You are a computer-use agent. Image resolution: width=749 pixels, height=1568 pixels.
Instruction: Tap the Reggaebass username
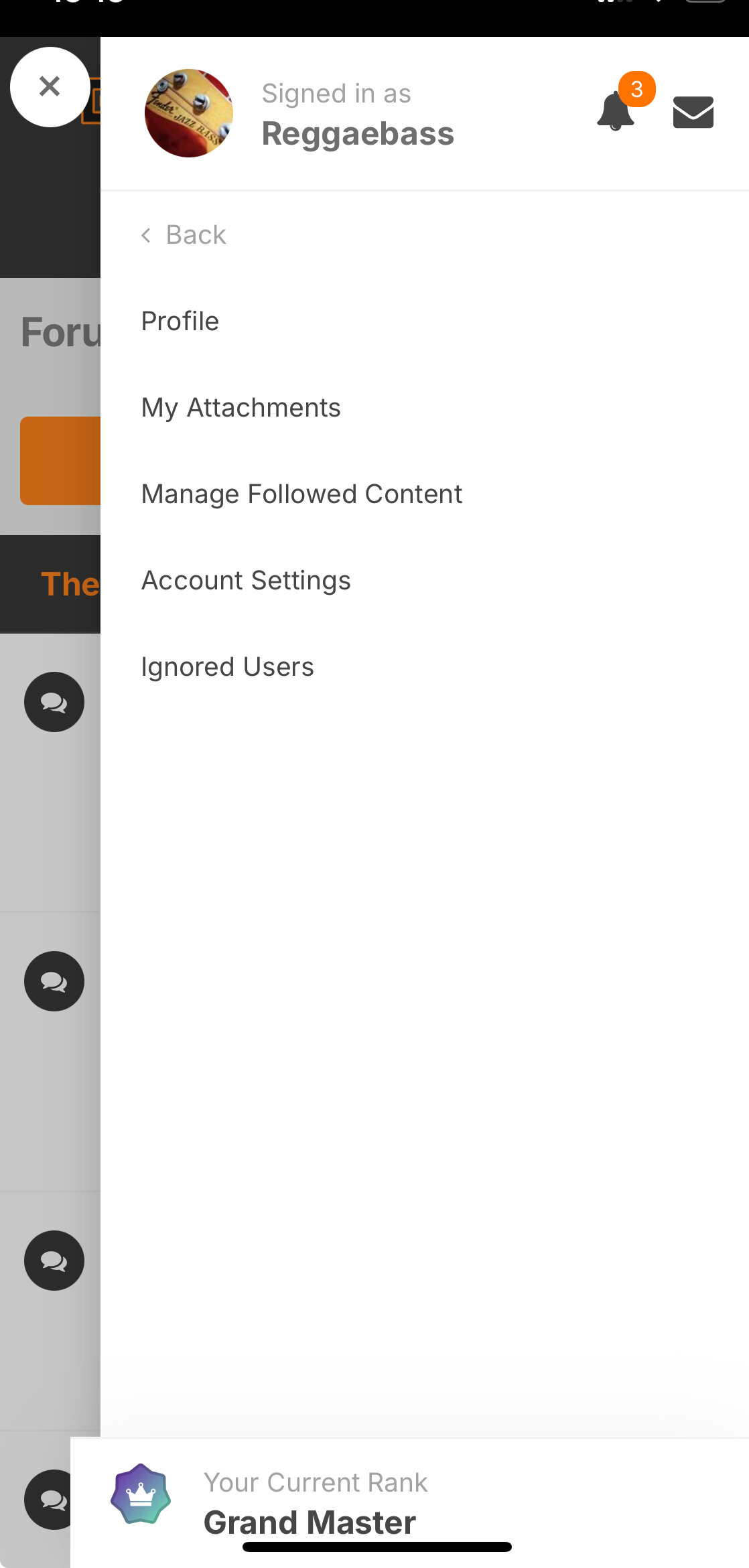point(358,134)
